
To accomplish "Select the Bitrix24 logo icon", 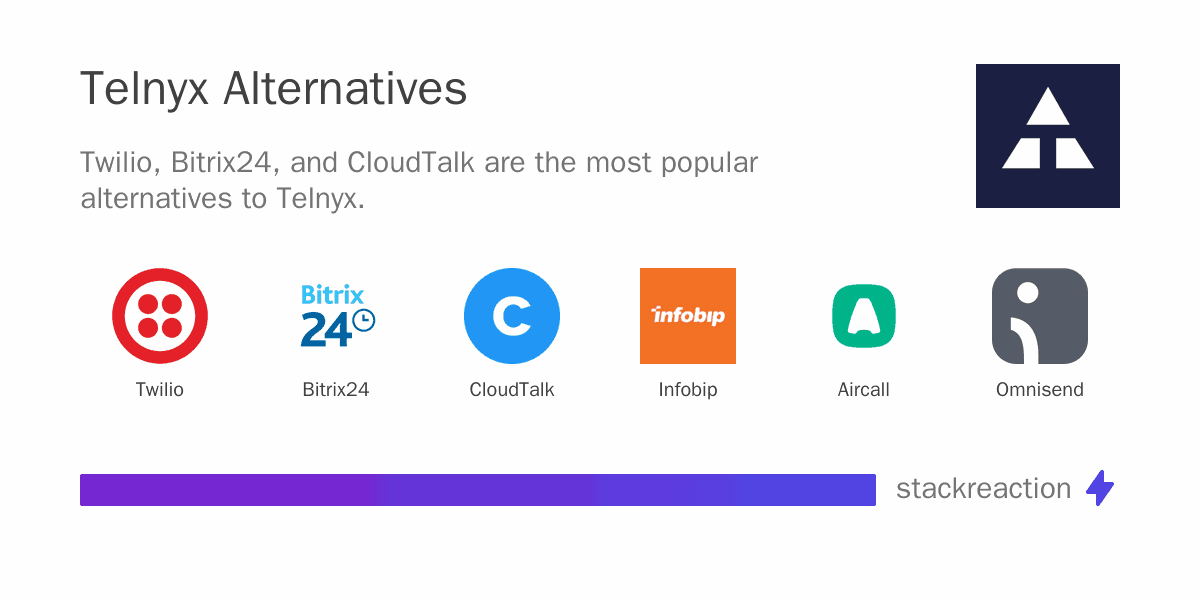I will pyautogui.click(x=336, y=316).
